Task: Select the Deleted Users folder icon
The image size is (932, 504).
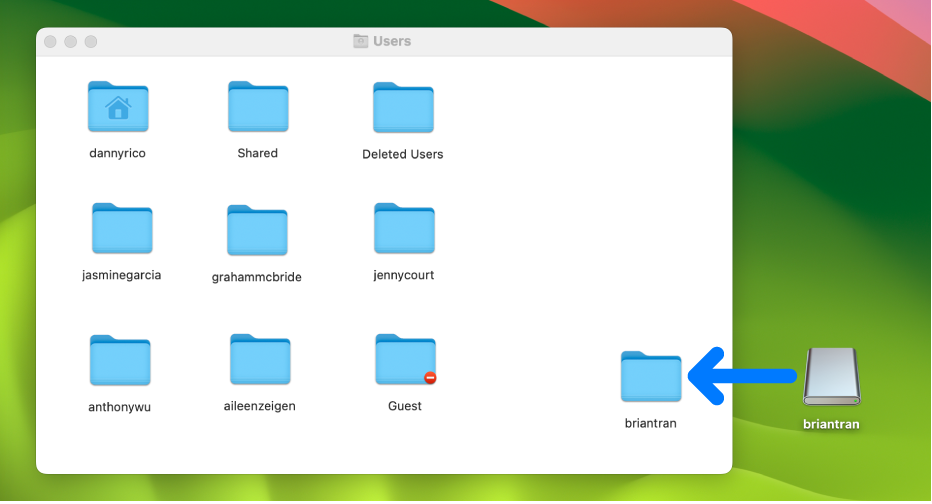Action: point(403,108)
